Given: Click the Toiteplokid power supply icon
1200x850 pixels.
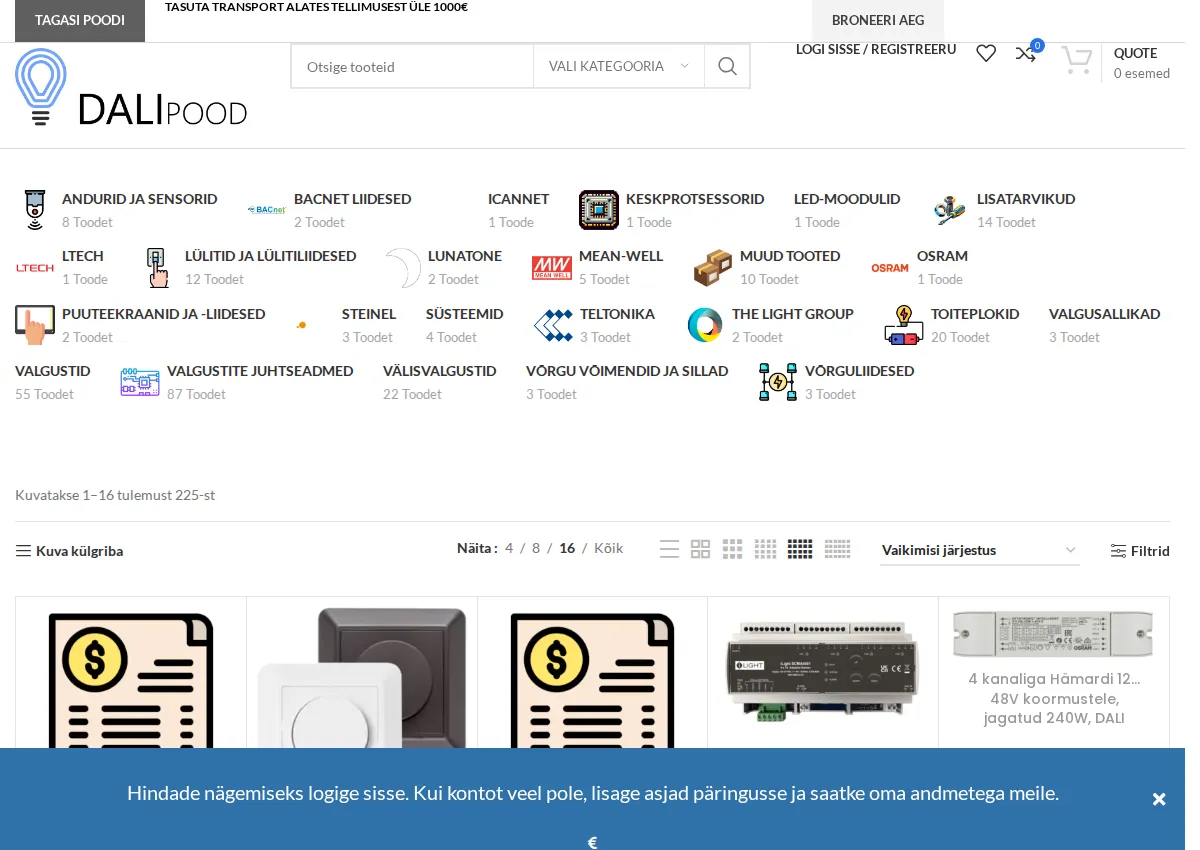Looking at the screenshot, I should pyautogui.click(x=904, y=325).
